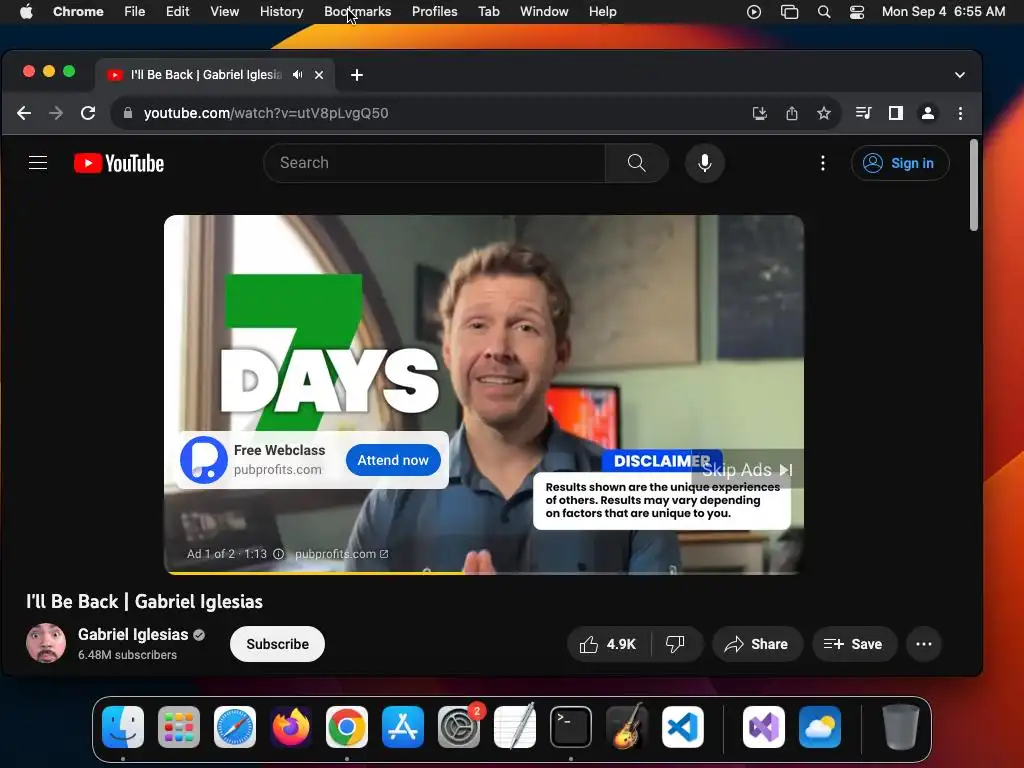Open the File menu

(135, 12)
